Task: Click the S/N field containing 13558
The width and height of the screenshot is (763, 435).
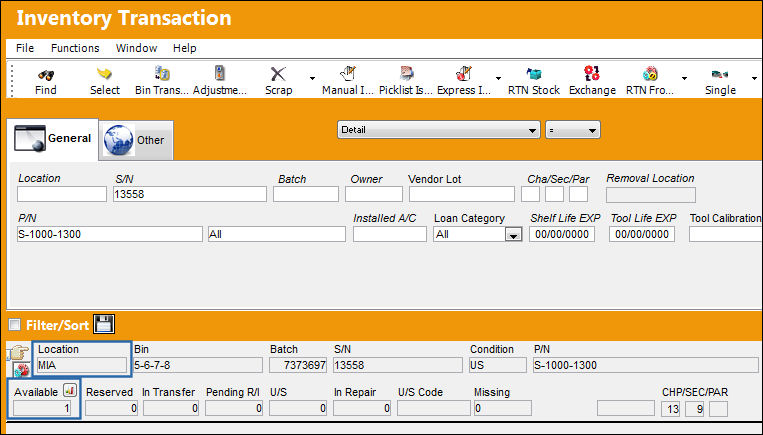Action: point(190,194)
